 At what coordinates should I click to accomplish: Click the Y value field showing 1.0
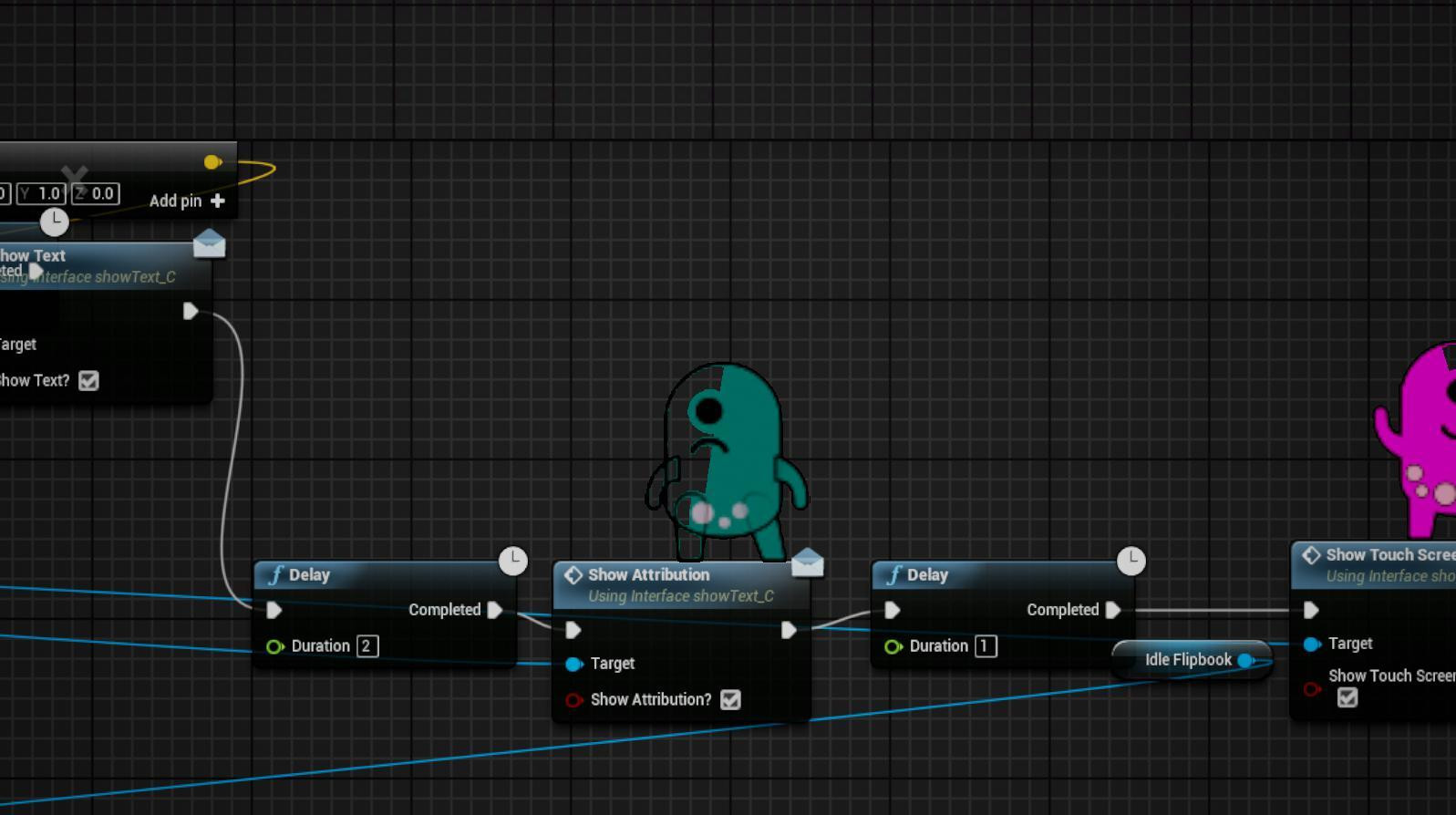click(x=41, y=193)
